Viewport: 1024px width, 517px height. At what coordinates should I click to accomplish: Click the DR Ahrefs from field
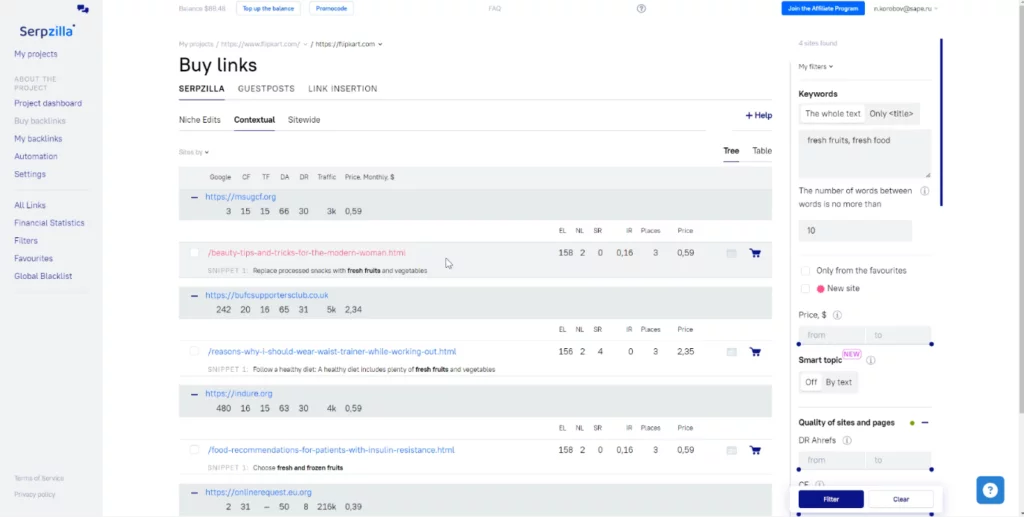click(x=832, y=460)
